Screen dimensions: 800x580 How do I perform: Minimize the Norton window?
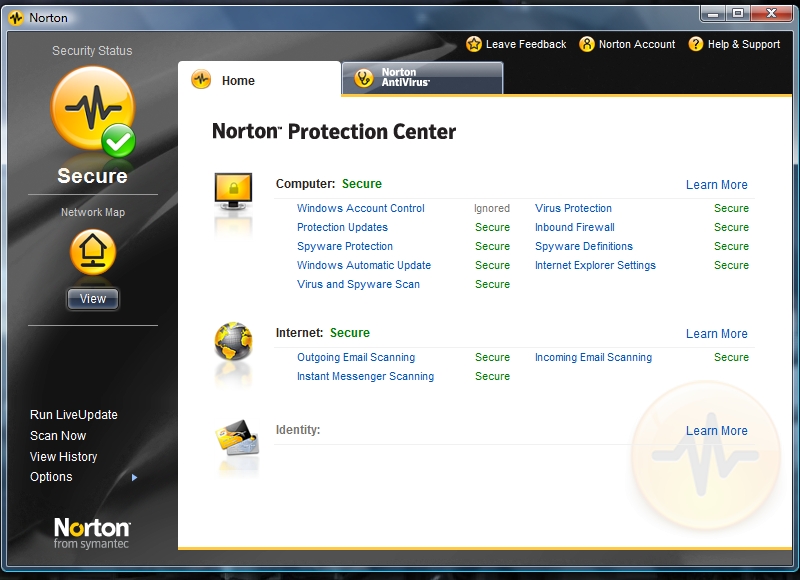click(x=713, y=14)
